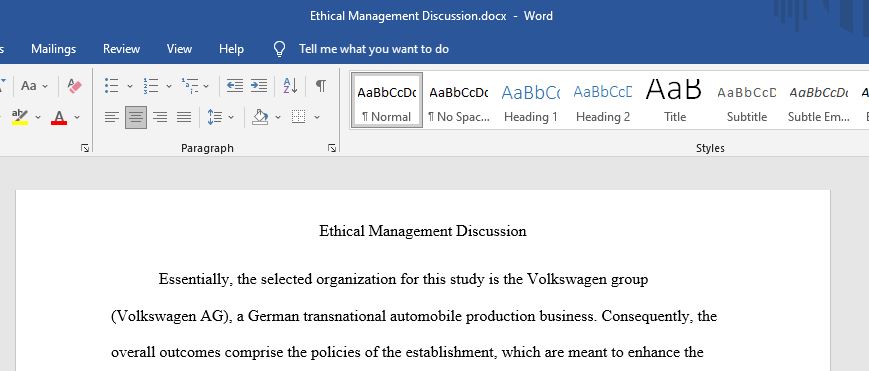
Task: Apply the Title style
Action: [675, 100]
